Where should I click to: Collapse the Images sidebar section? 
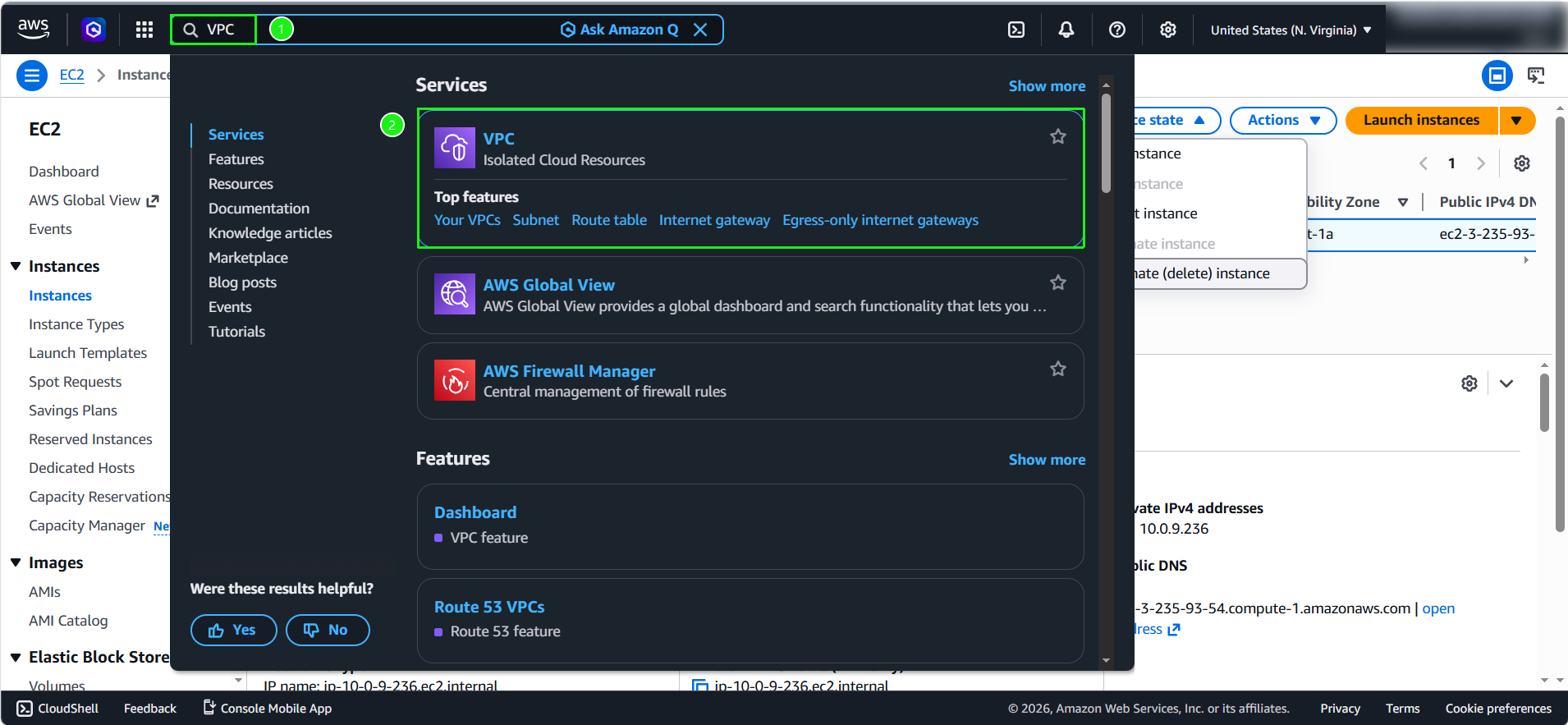[x=16, y=562]
